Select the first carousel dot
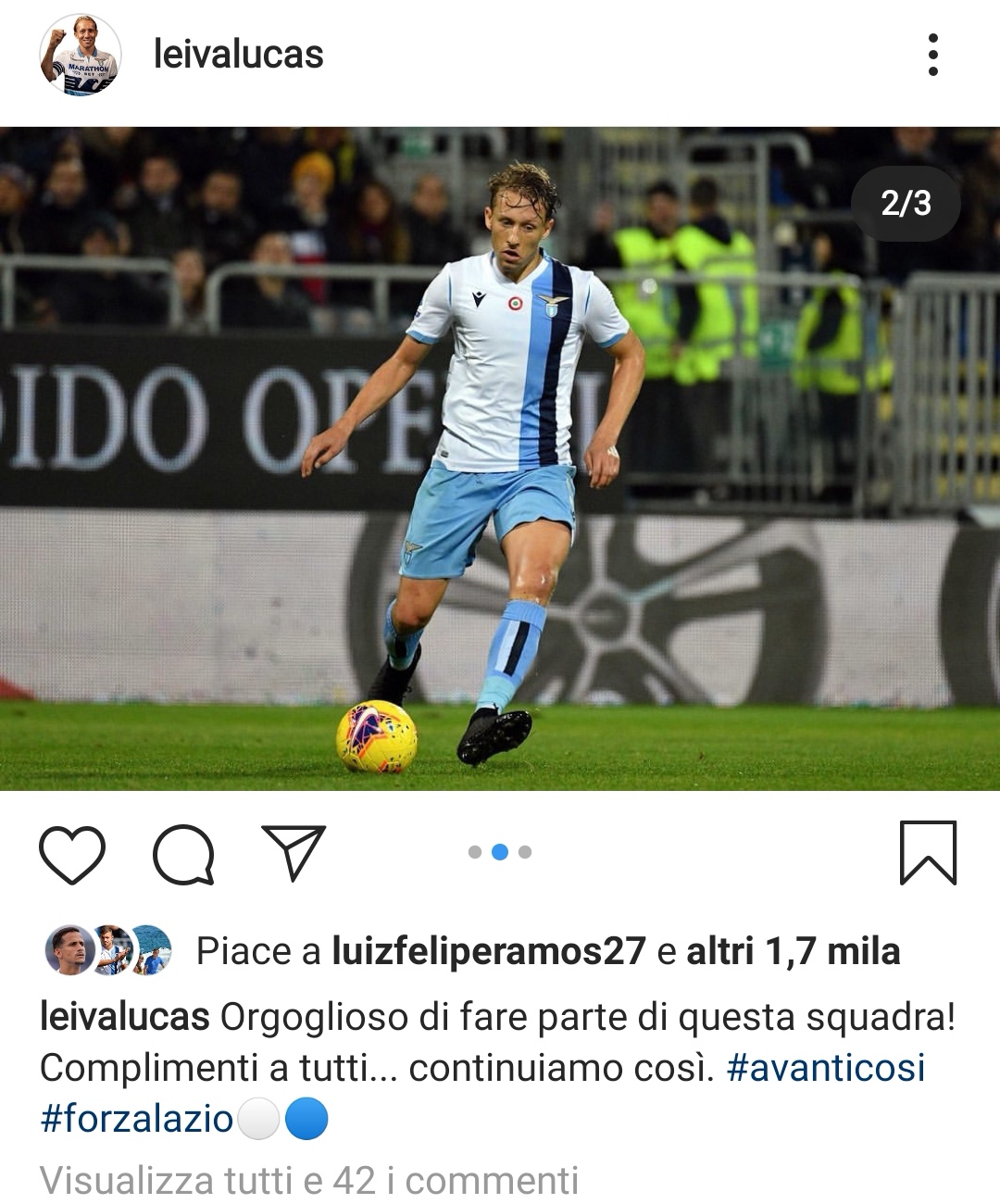Screen dimensions: 1000x1204 point(475,852)
